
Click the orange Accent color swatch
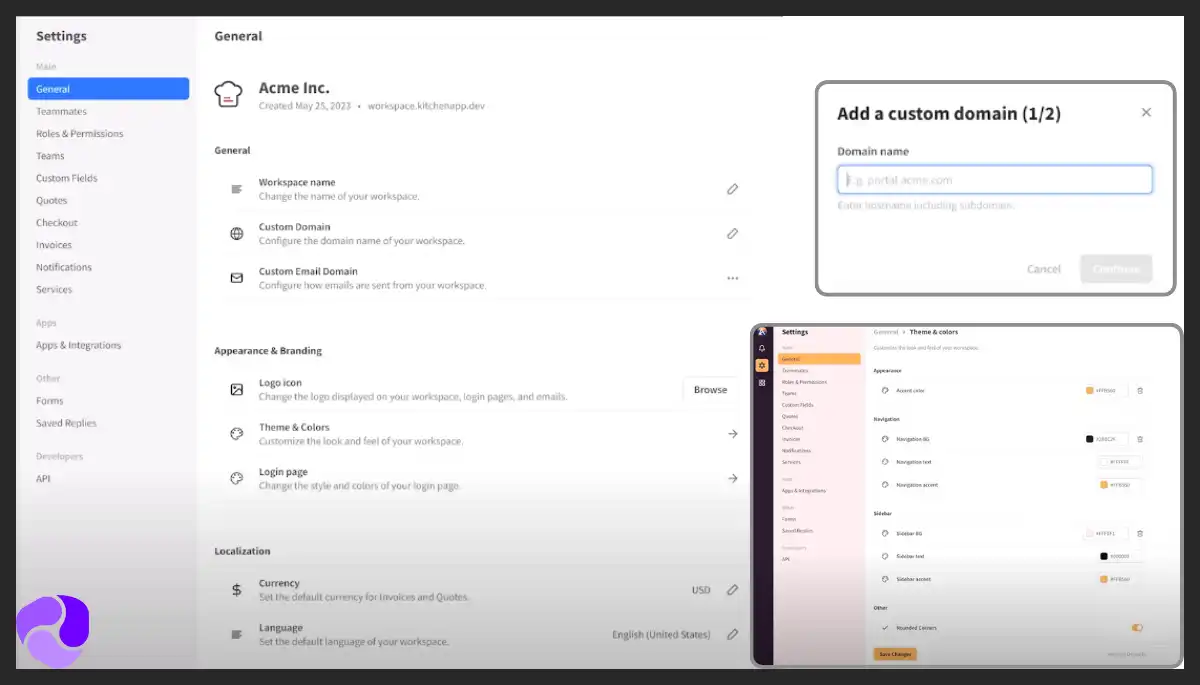[1090, 391]
